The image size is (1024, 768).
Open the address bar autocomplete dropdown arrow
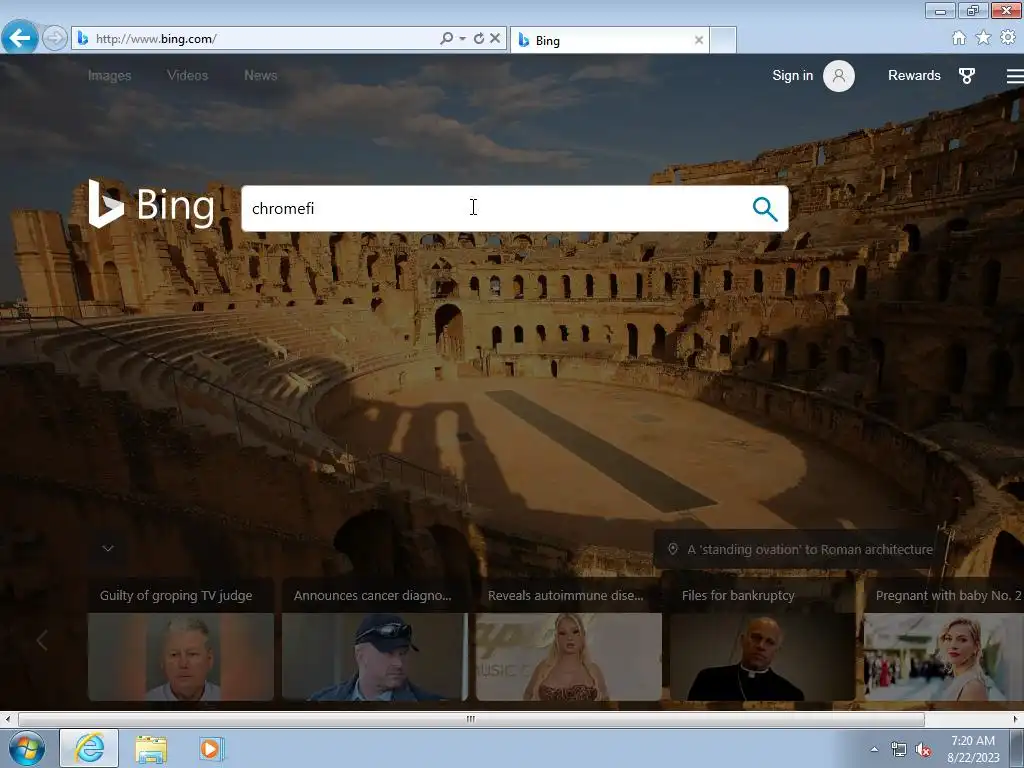(462, 39)
